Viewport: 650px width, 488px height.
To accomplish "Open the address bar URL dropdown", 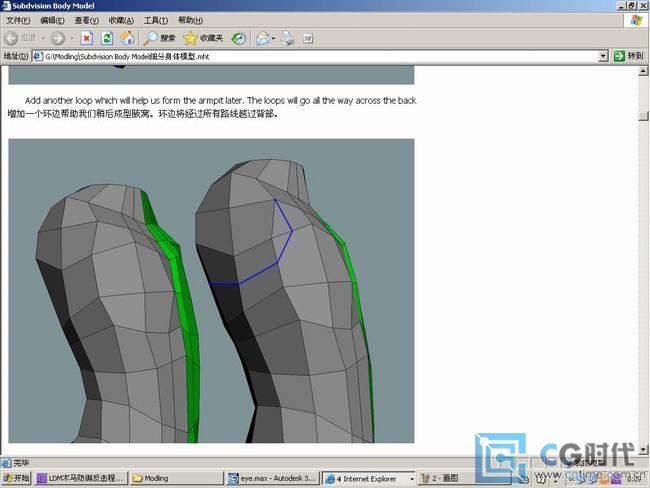I will [x=604, y=56].
